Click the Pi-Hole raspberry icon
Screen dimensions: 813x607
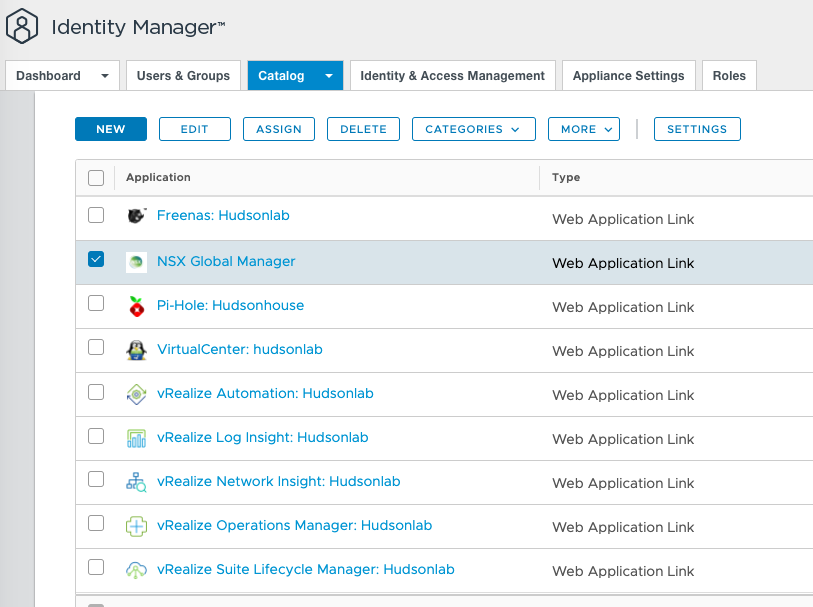click(136, 306)
